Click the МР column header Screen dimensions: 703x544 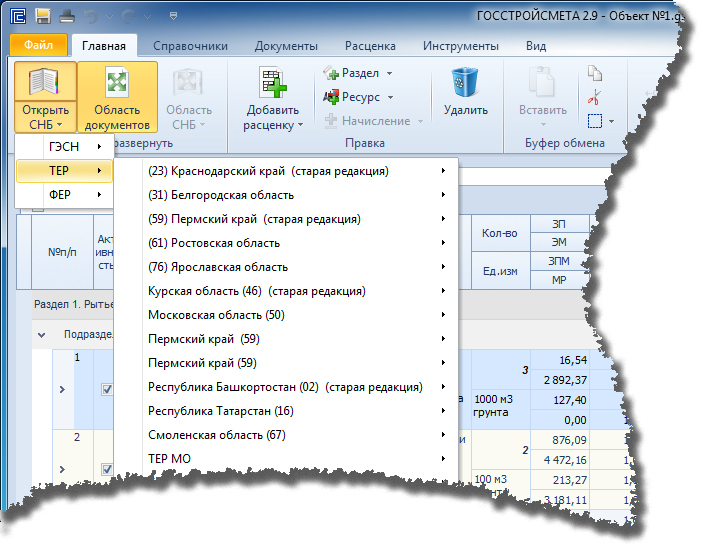pyautogui.click(x=559, y=280)
